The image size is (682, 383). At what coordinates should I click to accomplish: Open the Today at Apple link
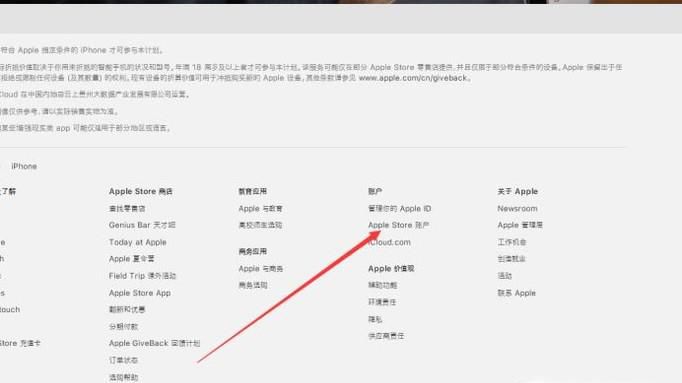coord(137,242)
